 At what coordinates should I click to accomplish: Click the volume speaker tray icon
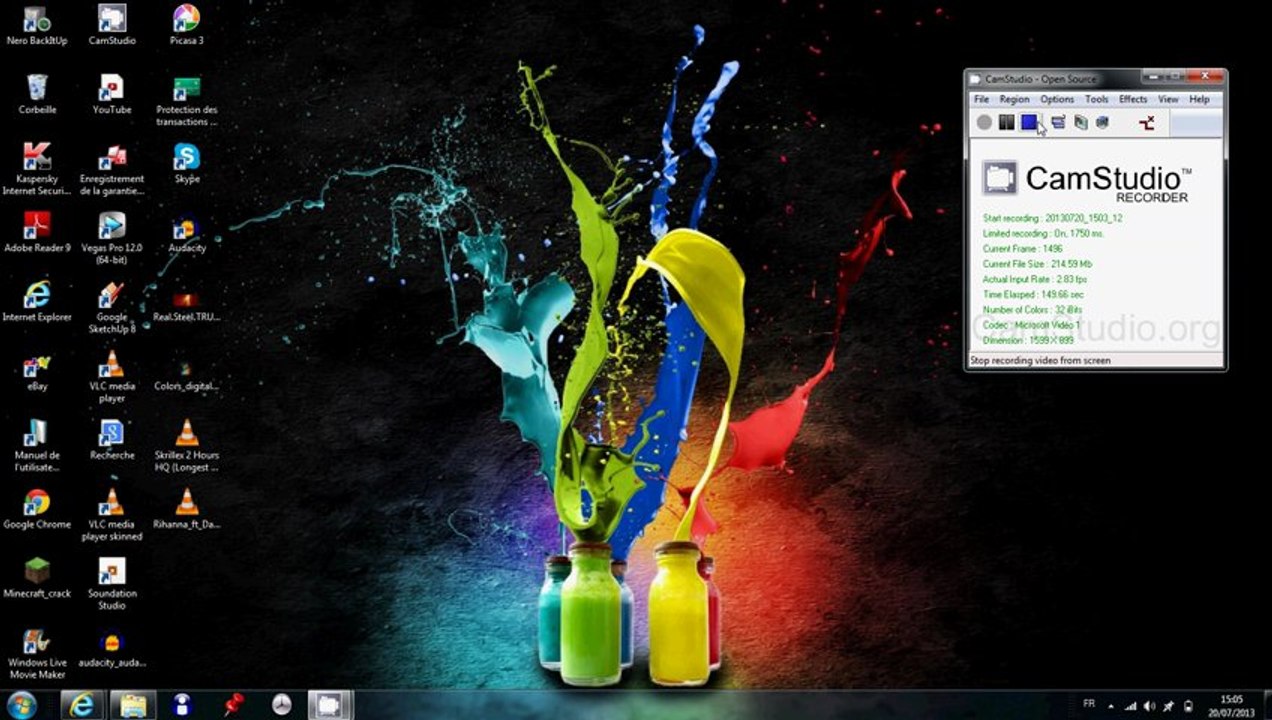[1149, 706]
